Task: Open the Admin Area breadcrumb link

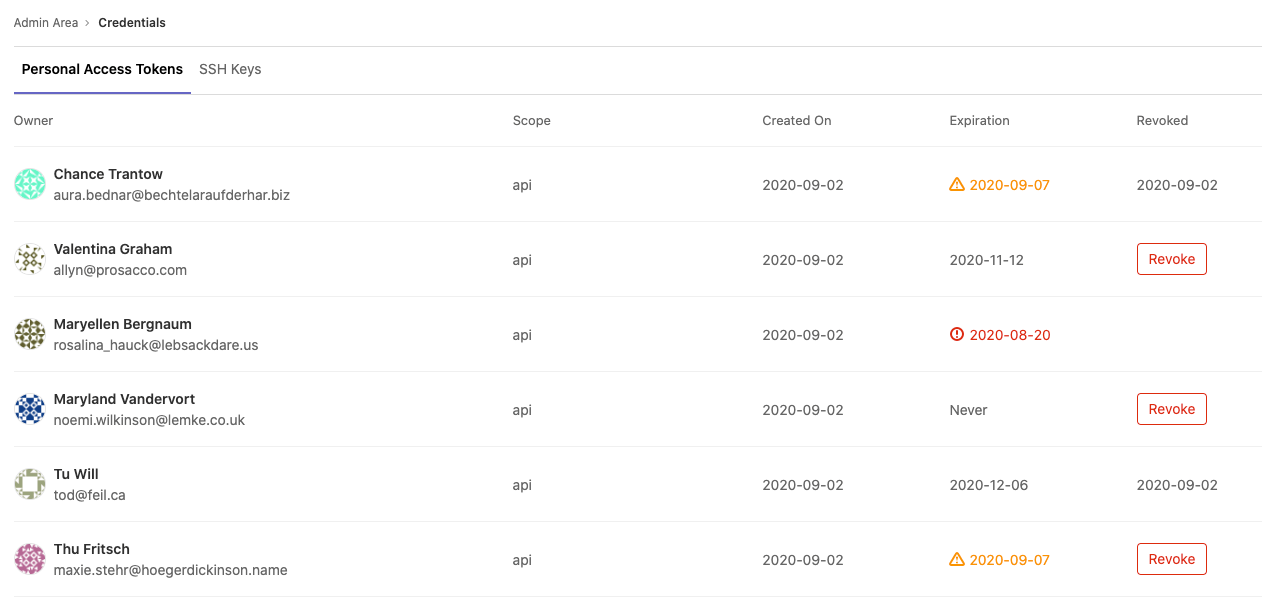Action: coord(46,22)
